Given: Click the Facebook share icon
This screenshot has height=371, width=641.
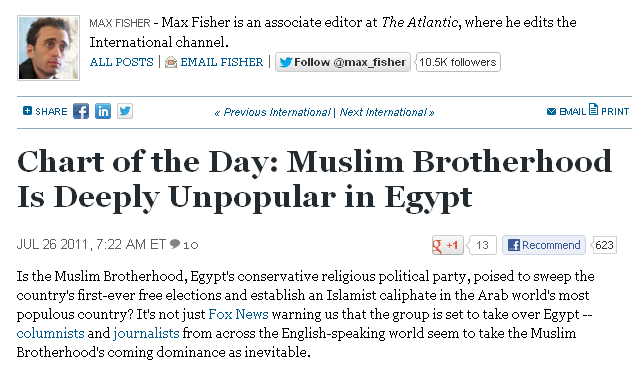Looking at the screenshot, I should [81, 111].
